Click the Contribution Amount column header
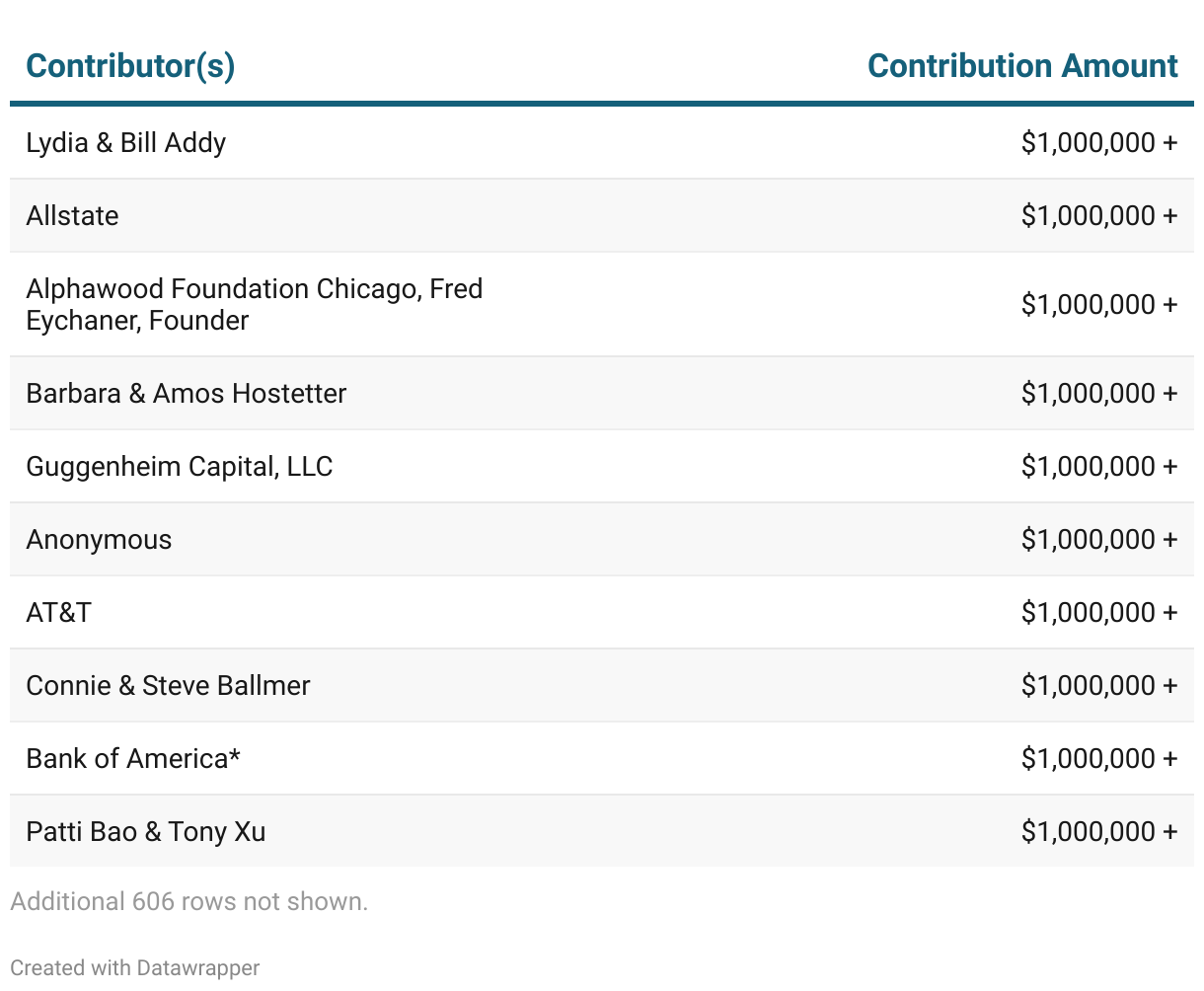Viewport: 1204px width, 991px height. pyautogui.click(x=1021, y=66)
